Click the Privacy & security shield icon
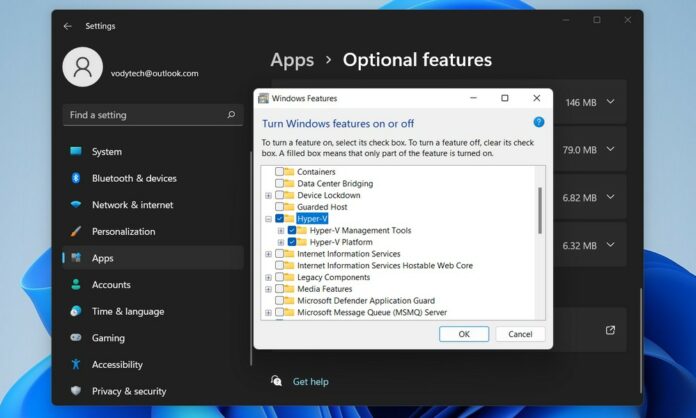The width and height of the screenshot is (696, 418). [x=76, y=391]
